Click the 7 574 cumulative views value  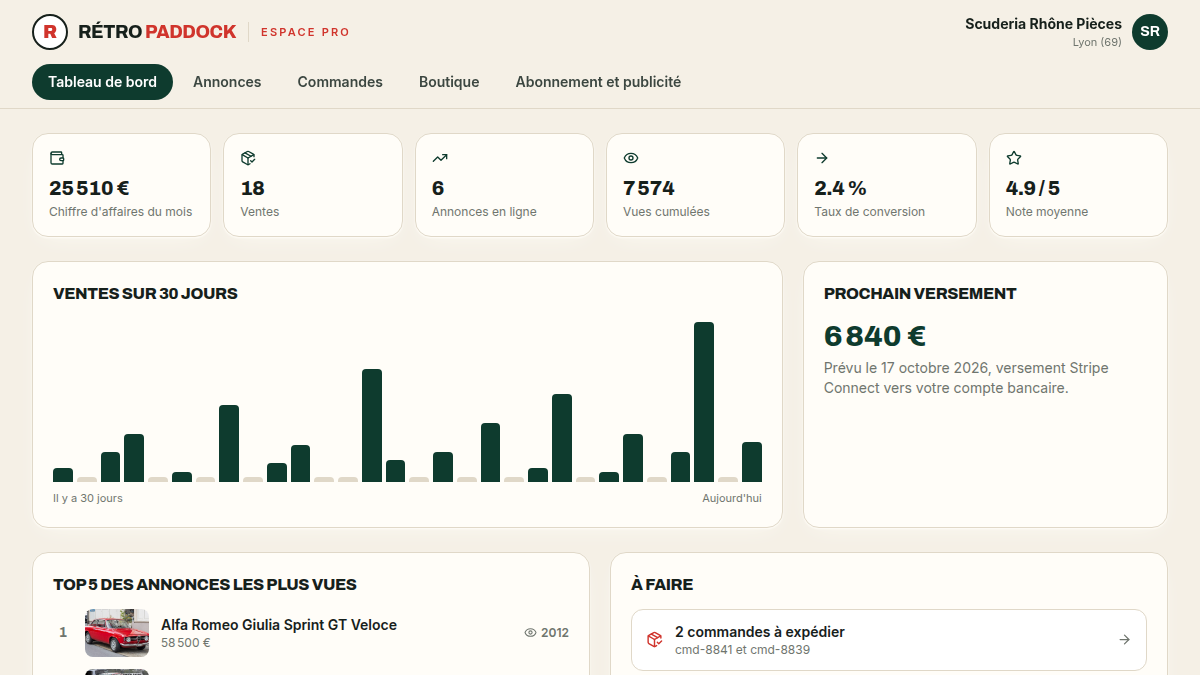click(649, 188)
